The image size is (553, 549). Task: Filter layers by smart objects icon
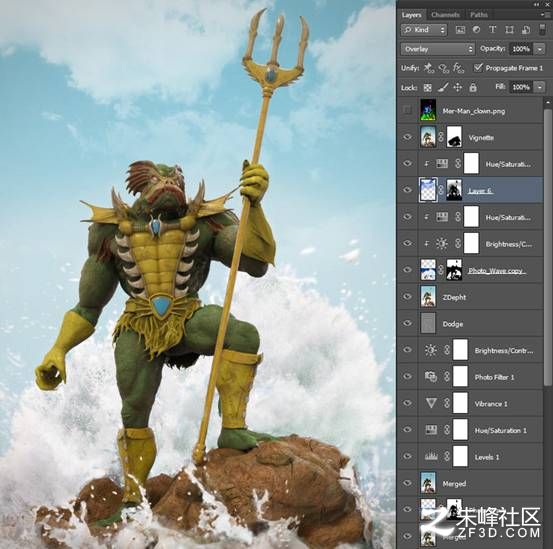click(526, 30)
